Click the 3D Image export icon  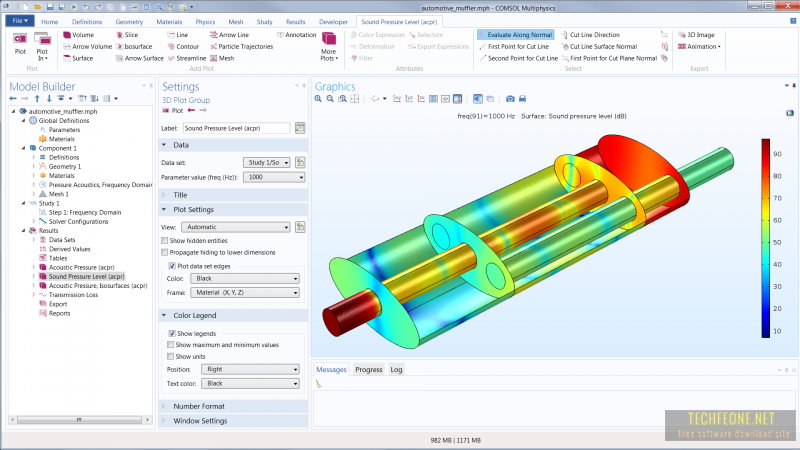click(x=696, y=35)
